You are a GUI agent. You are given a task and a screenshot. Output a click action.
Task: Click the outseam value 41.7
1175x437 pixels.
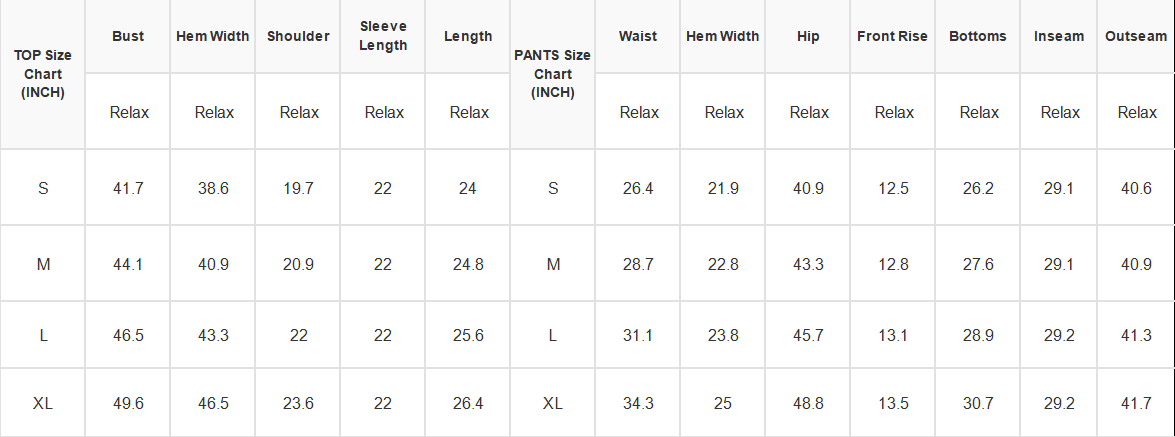1136,403
